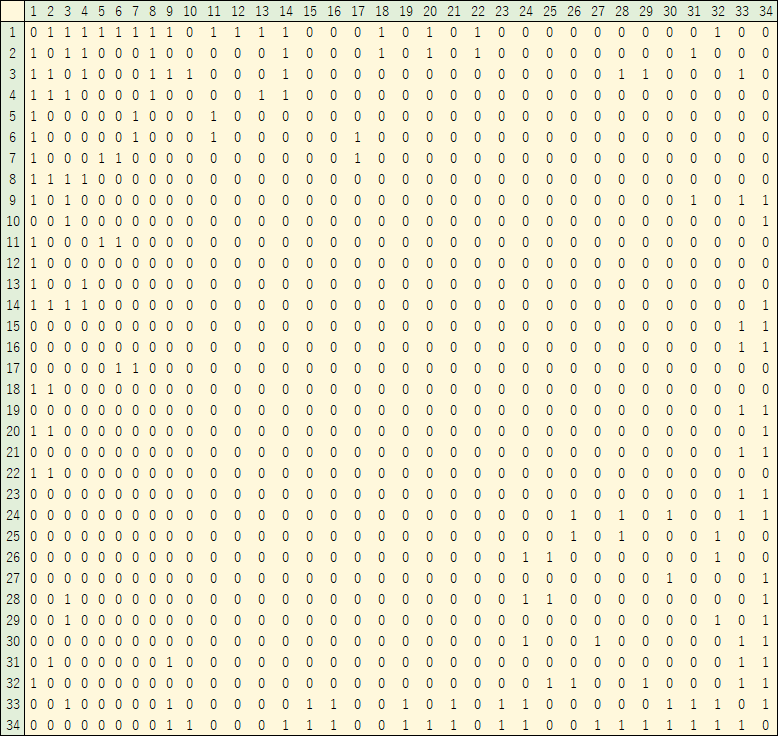Viewport: 778px width, 736px height.
Task: Click the 1 at row 24, column 26
Action: pos(574,516)
